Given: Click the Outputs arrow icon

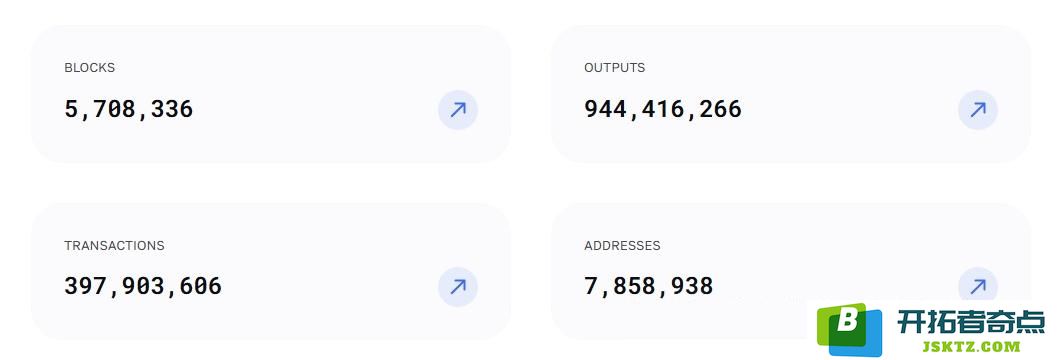Looking at the screenshot, I should click(977, 110).
